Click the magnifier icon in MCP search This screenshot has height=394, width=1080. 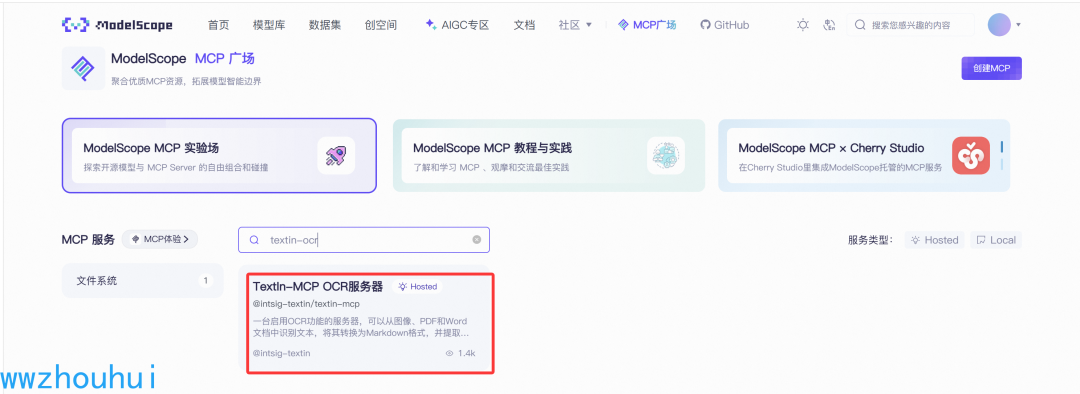click(x=254, y=240)
